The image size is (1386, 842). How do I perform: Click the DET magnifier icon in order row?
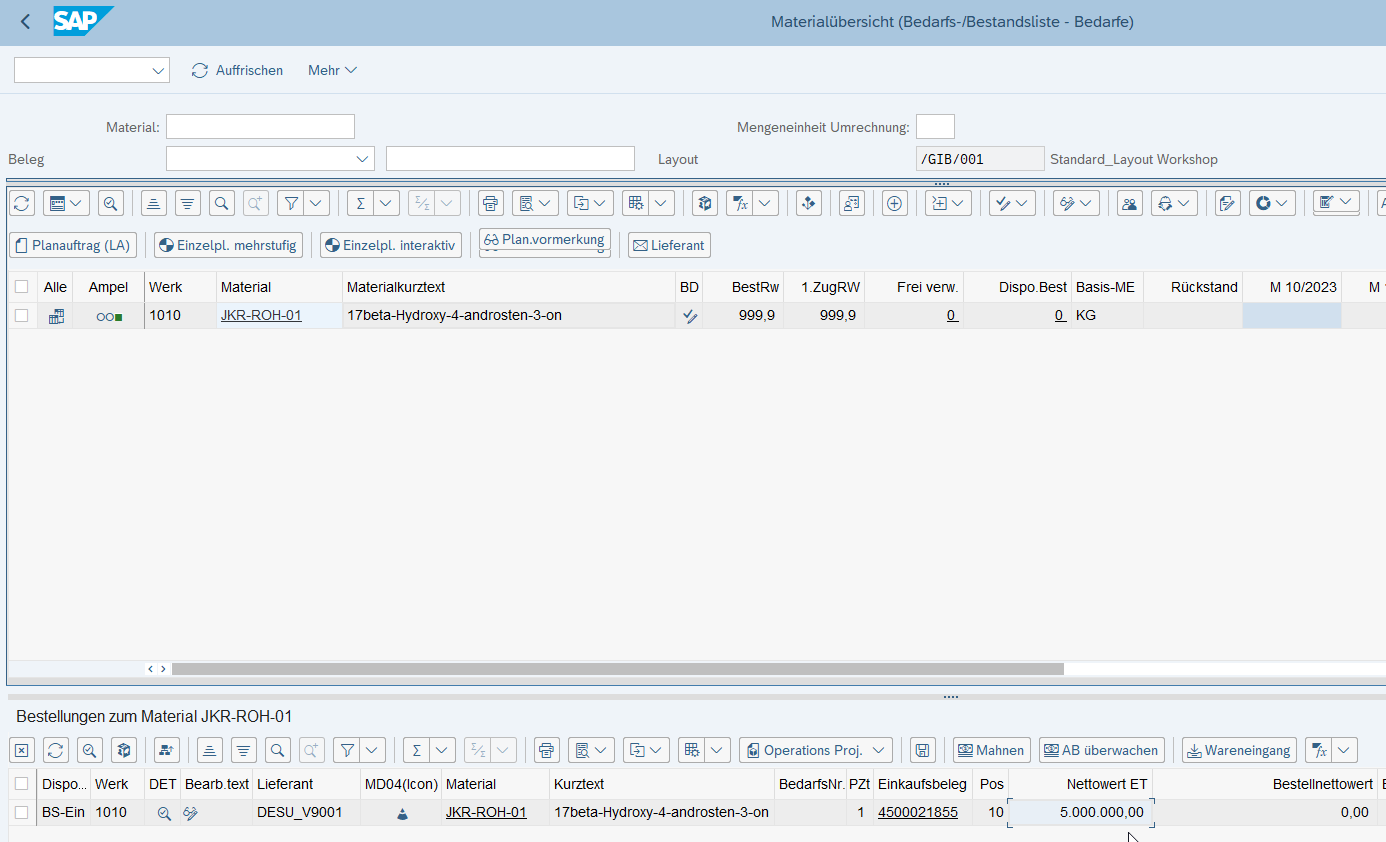click(164, 813)
